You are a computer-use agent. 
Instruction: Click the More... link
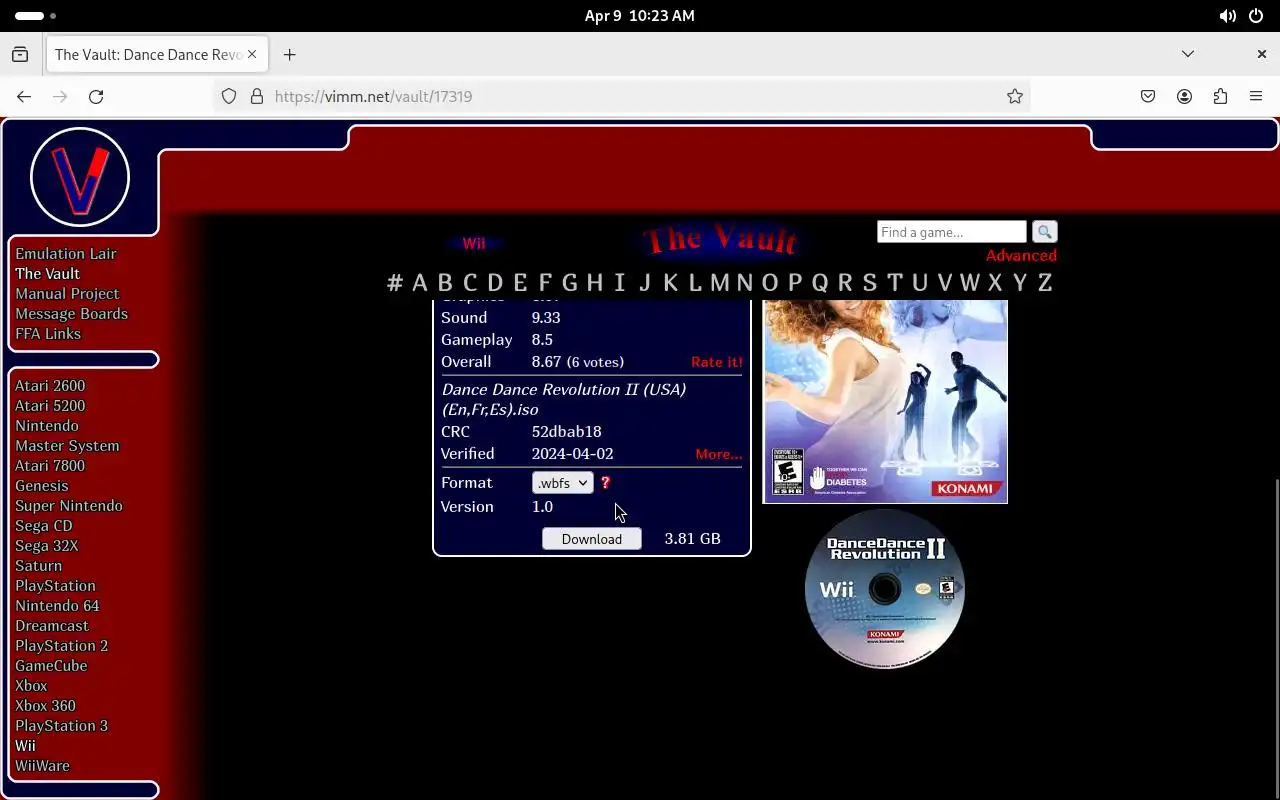[719, 453]
